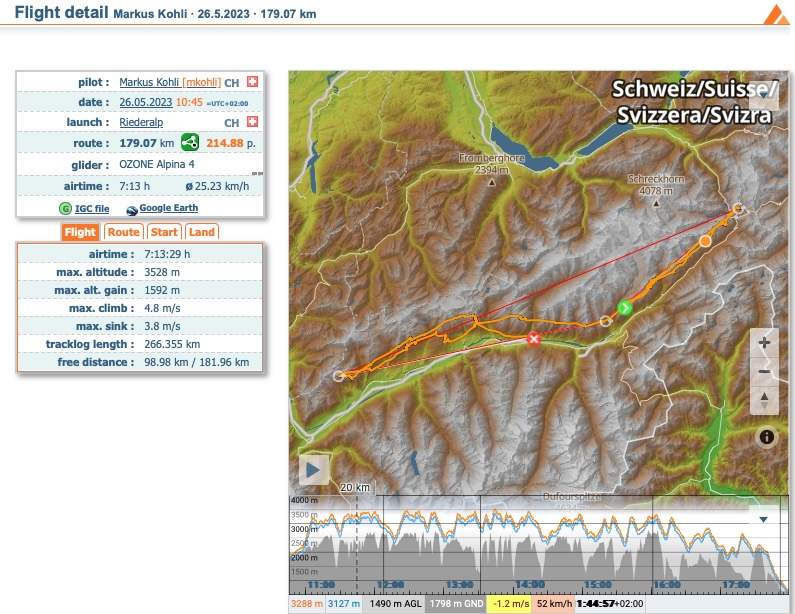Zoom out on the map
The image size is (795, 614).
pyautogui.click(x=765, y=371)
